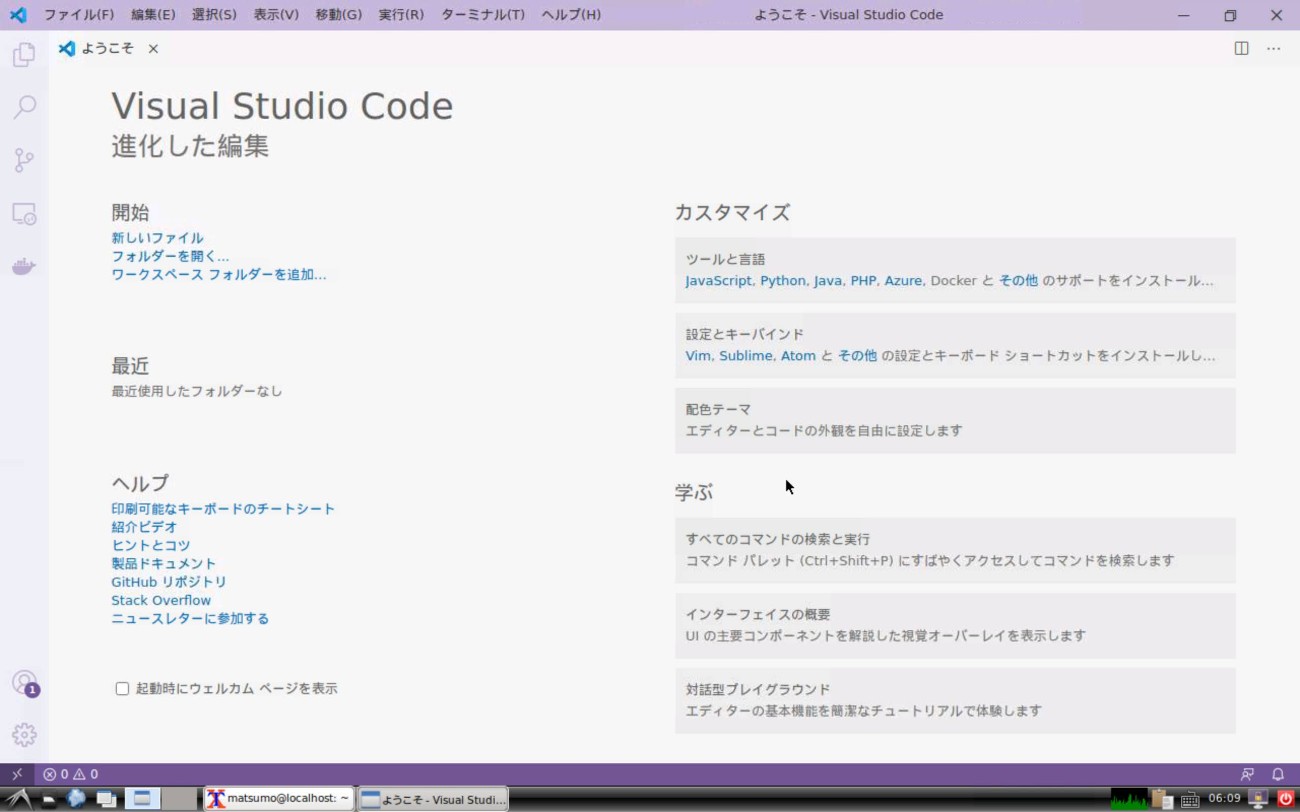Click the Python language support link
This screenshot has width=1300, height=812.
pos(782,281)
